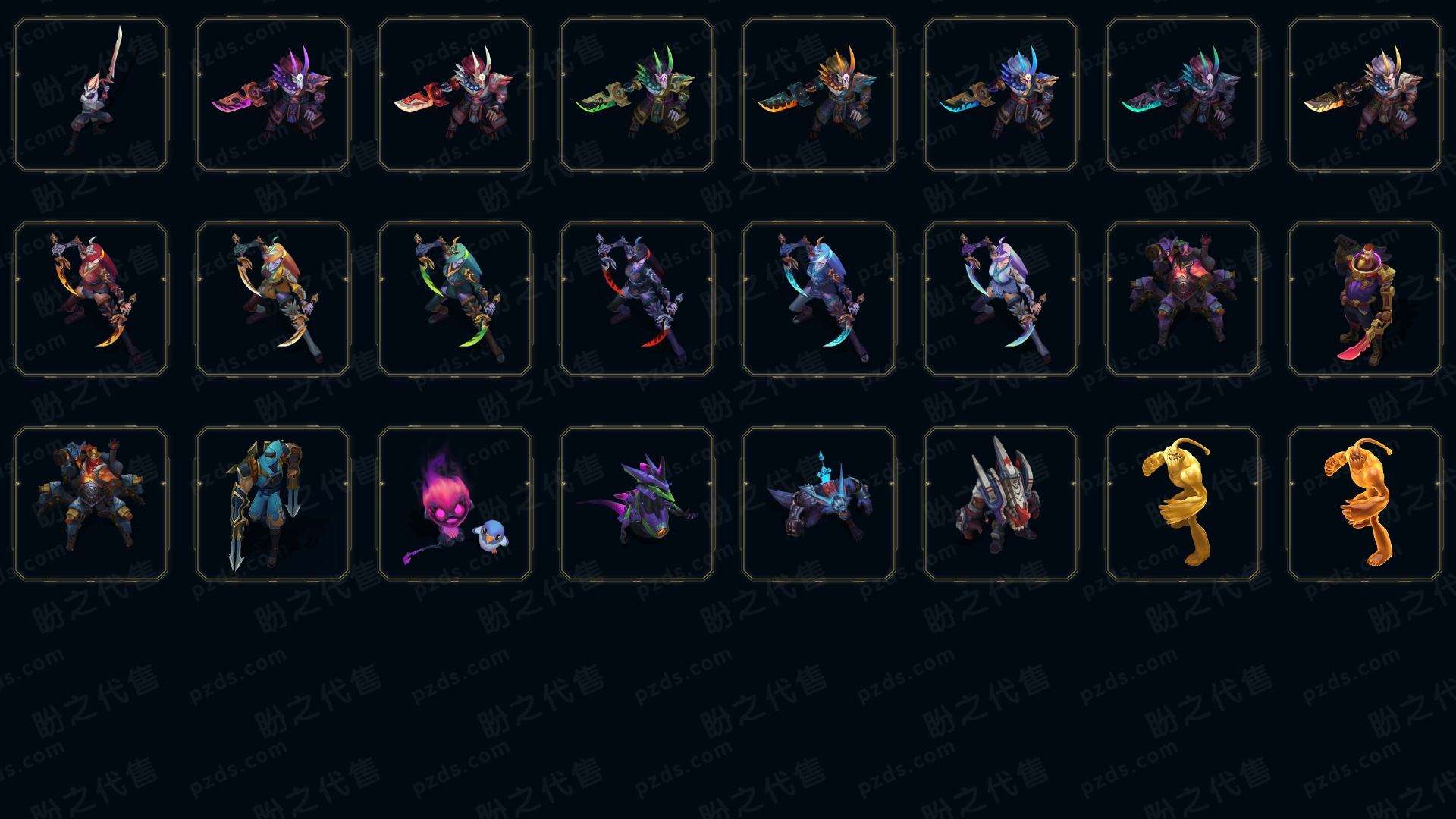The image size is (1456, 819).
Task: Open the pink flame spirit with penguin
Action: click(x=455, y=504)
